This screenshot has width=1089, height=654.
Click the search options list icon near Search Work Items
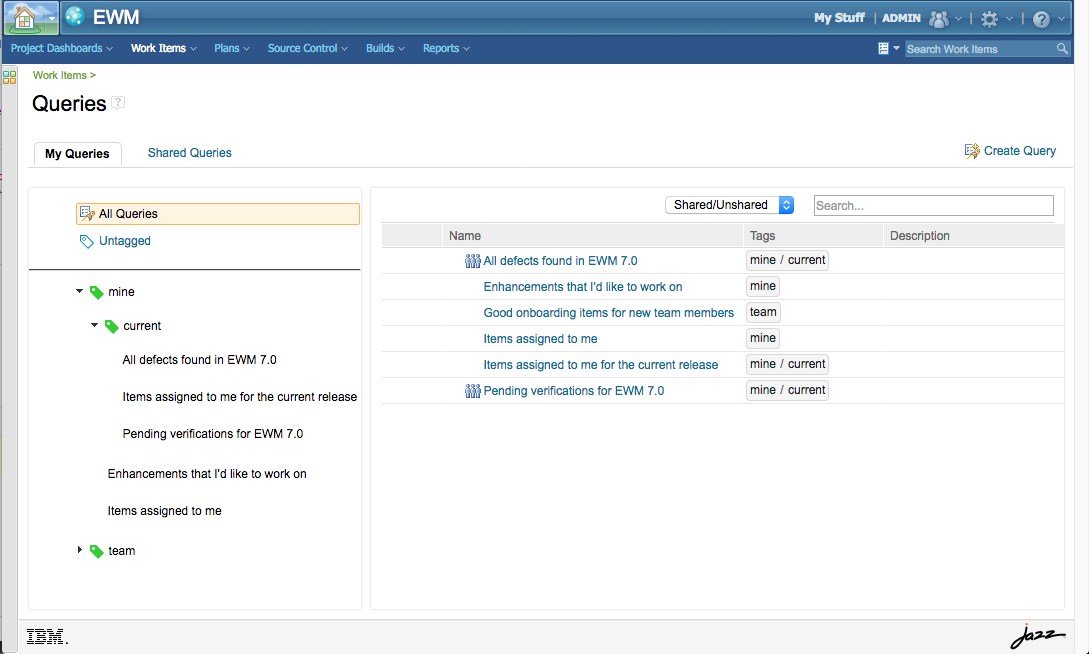coord(884,48)
